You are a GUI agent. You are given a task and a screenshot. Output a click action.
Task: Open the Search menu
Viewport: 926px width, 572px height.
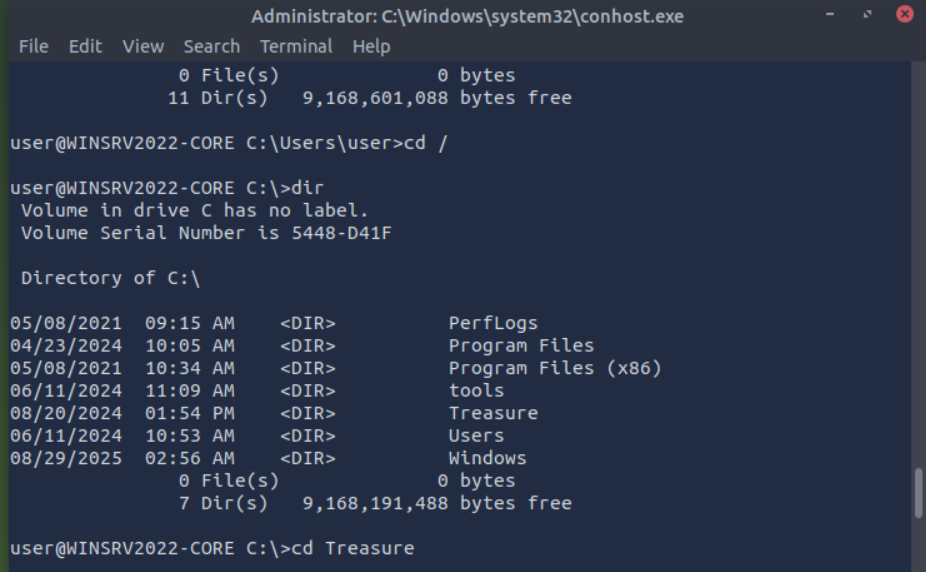pyautogui.click(x=211, y=46)
